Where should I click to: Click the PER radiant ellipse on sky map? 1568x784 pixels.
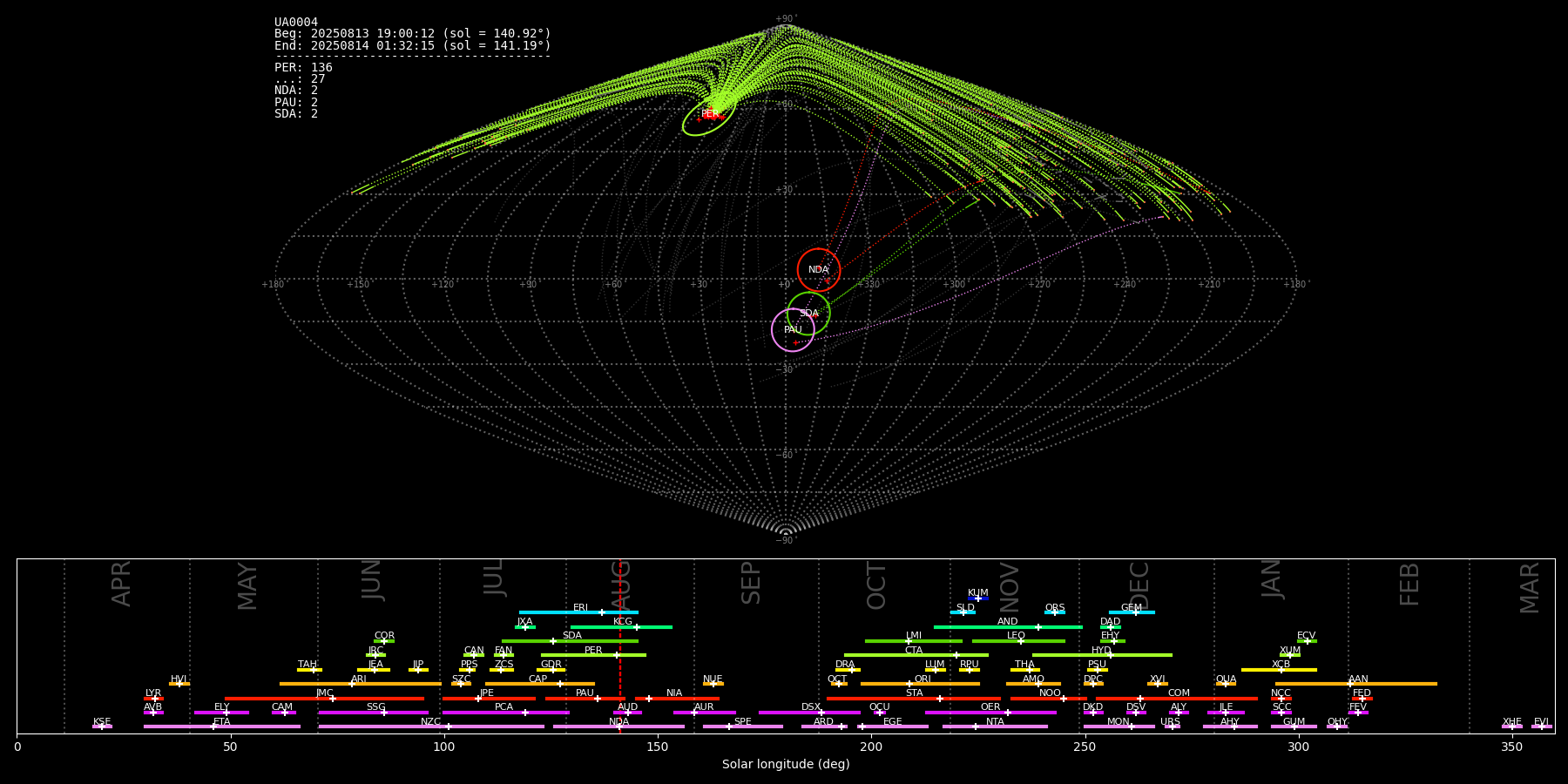click(709, 114)
